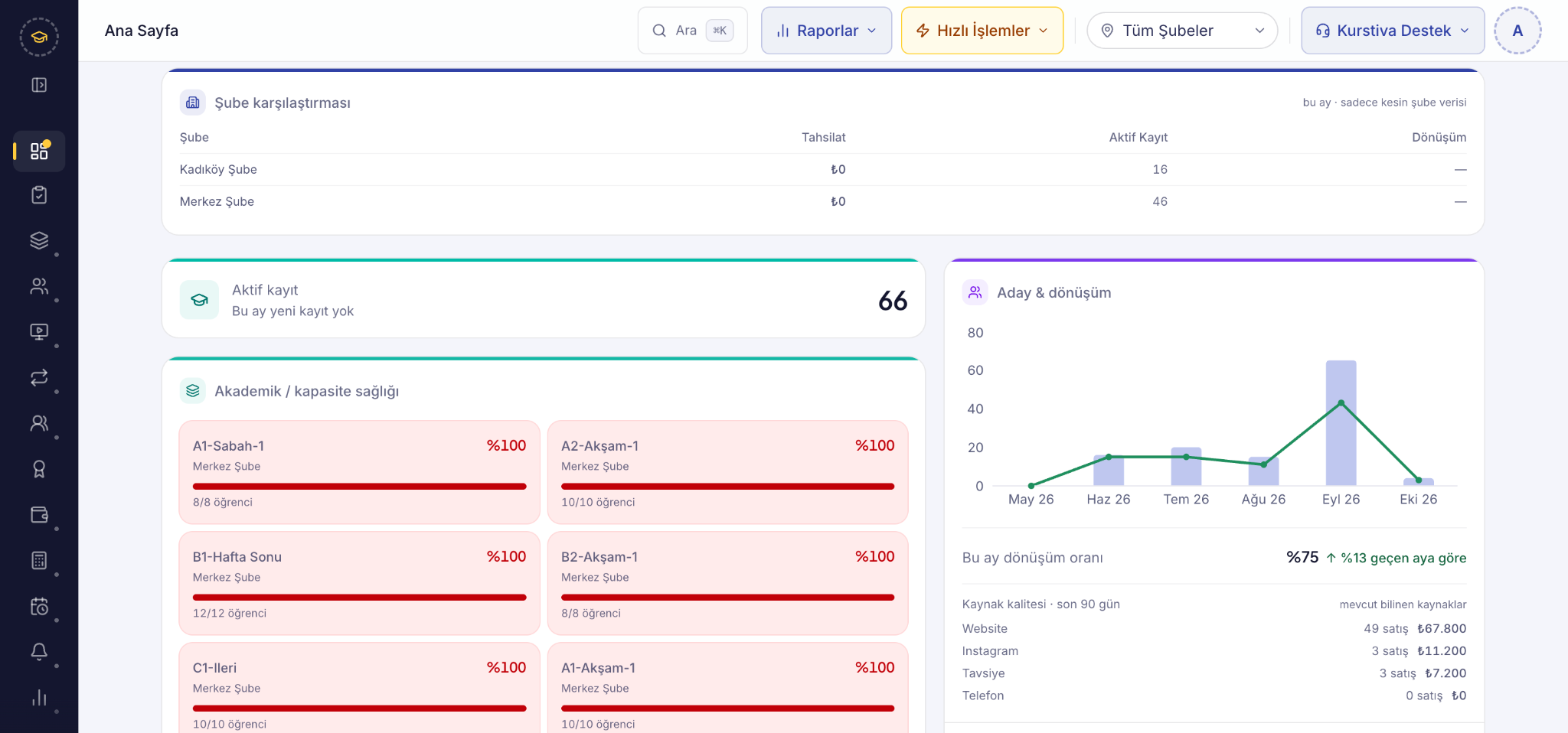The image size is (1568, 733).
Task: Click the Kurstiva graduation cap logo
Action: 39,37
